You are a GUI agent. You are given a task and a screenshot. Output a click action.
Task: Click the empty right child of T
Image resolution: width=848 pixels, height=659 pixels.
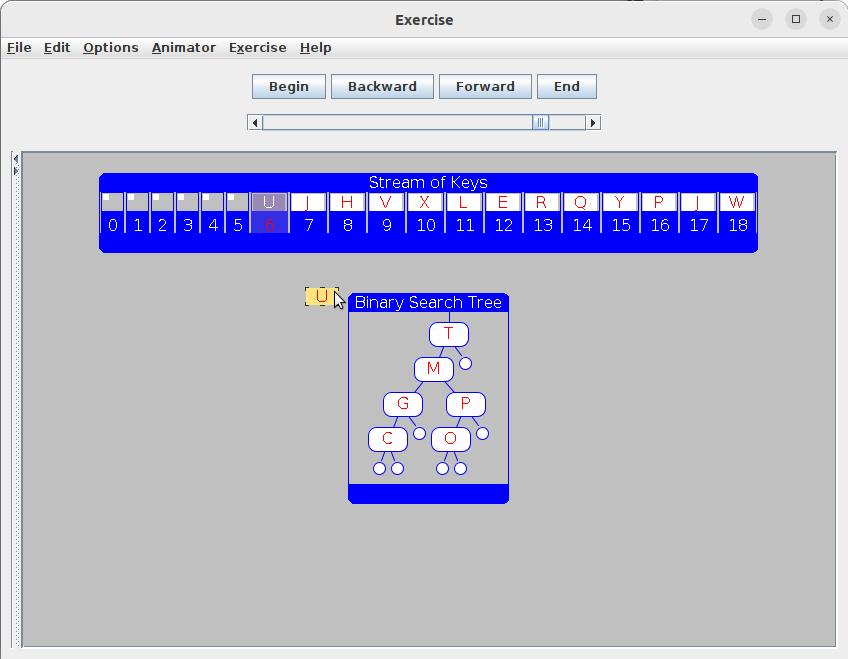tap(465, 363)
